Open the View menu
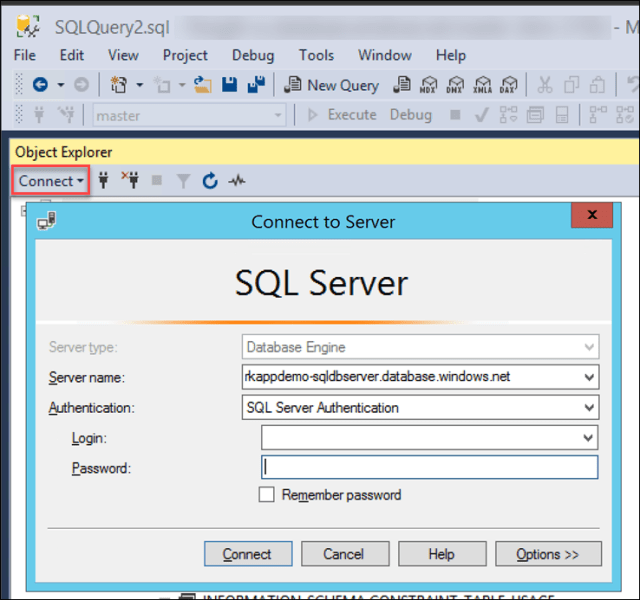640x600 pixels. tap(123, 55)
